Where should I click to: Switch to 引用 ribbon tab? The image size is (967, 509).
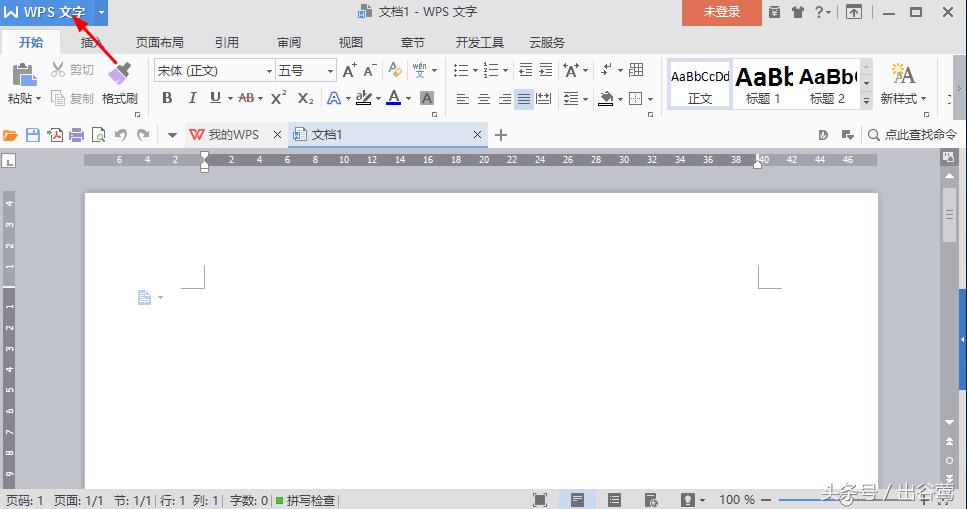[x=226, y=43]
